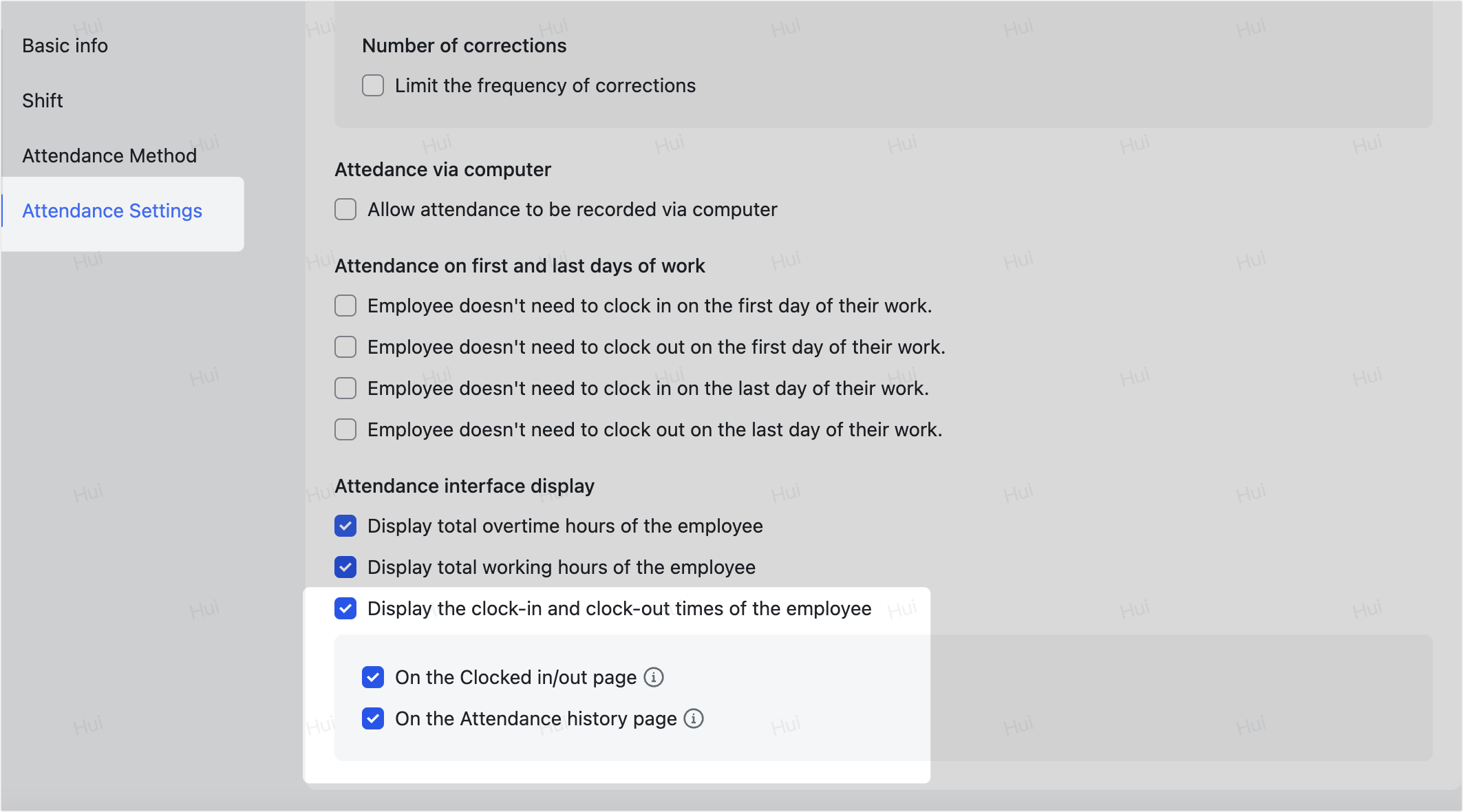Uncheck 'Display total working hours of the employee'
1463x812 pixels.
tap(345, 567)
